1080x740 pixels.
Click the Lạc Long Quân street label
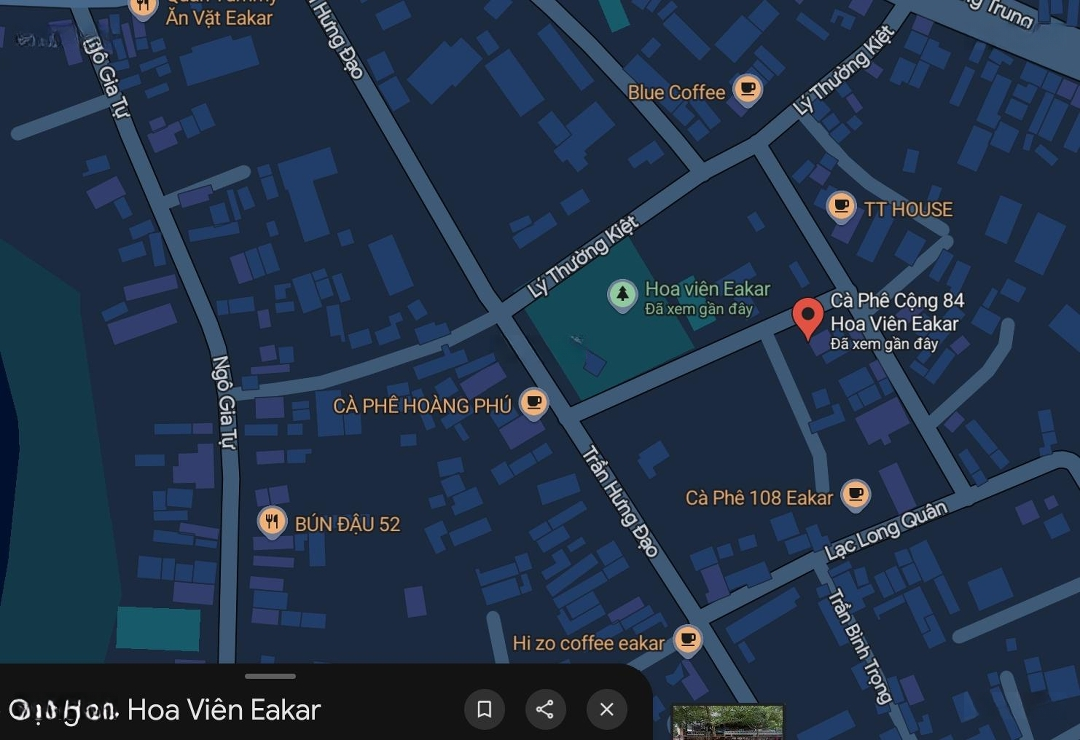coord(886,531)
